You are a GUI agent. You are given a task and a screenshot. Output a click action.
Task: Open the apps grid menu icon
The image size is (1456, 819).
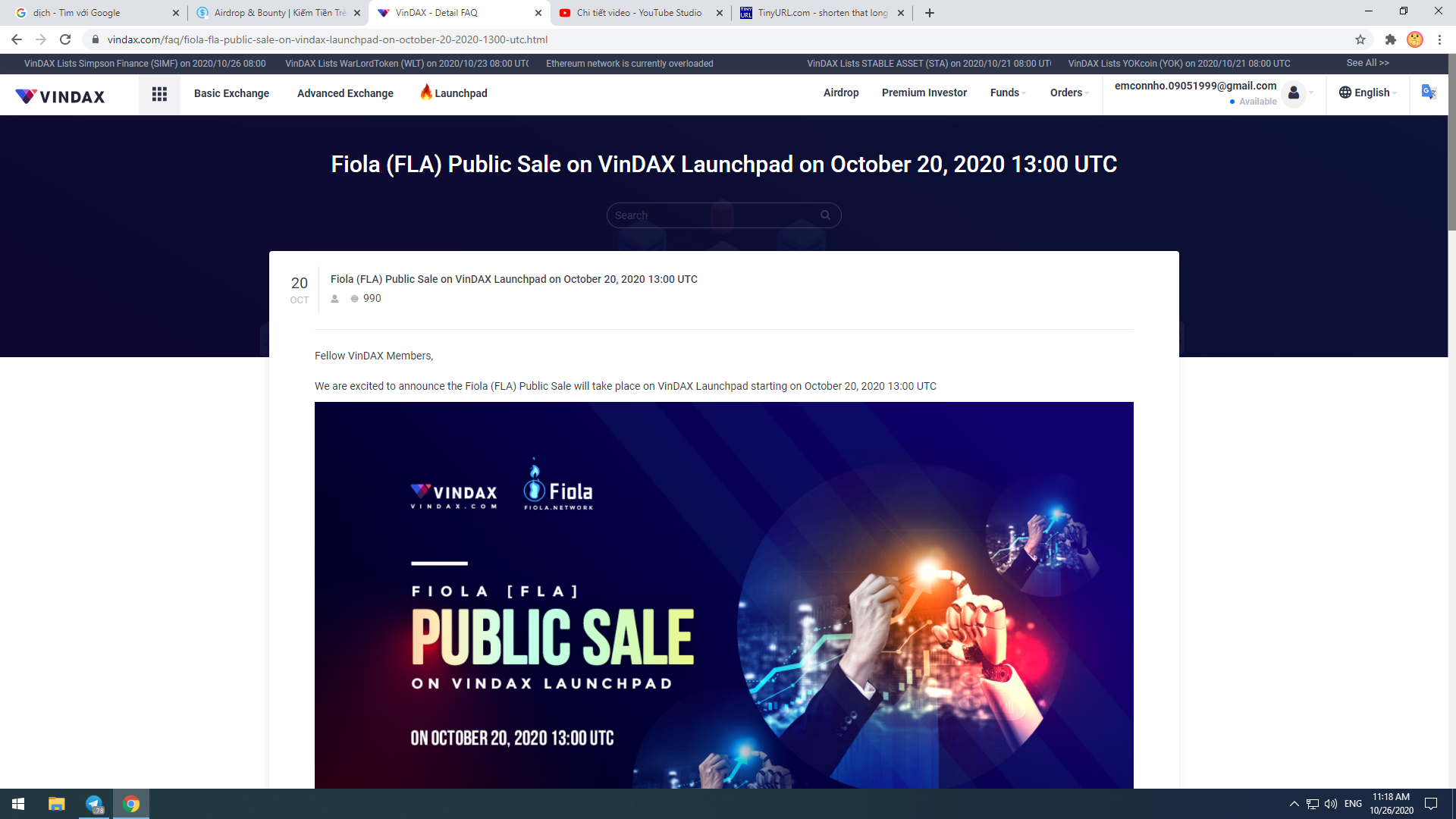(x=159, y=94)
